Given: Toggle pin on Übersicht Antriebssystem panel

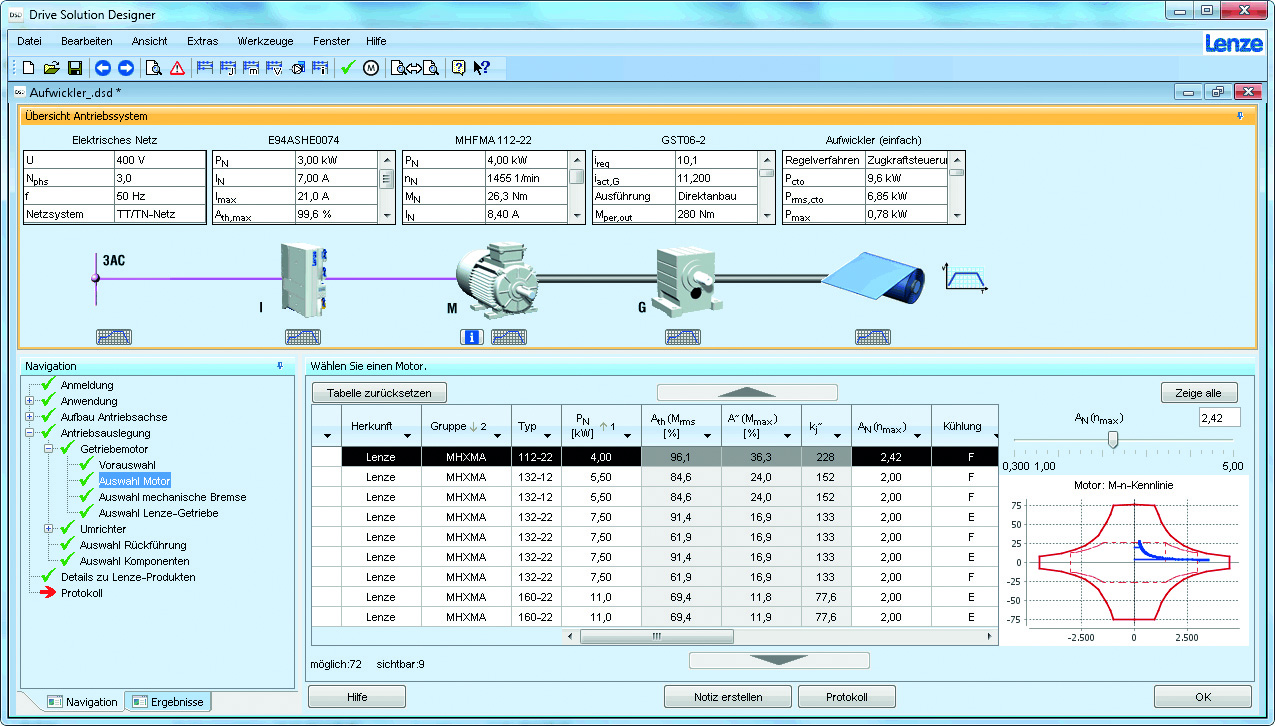Looking at the screenshot, I should pyautogui.click(x=1240, y=116).
